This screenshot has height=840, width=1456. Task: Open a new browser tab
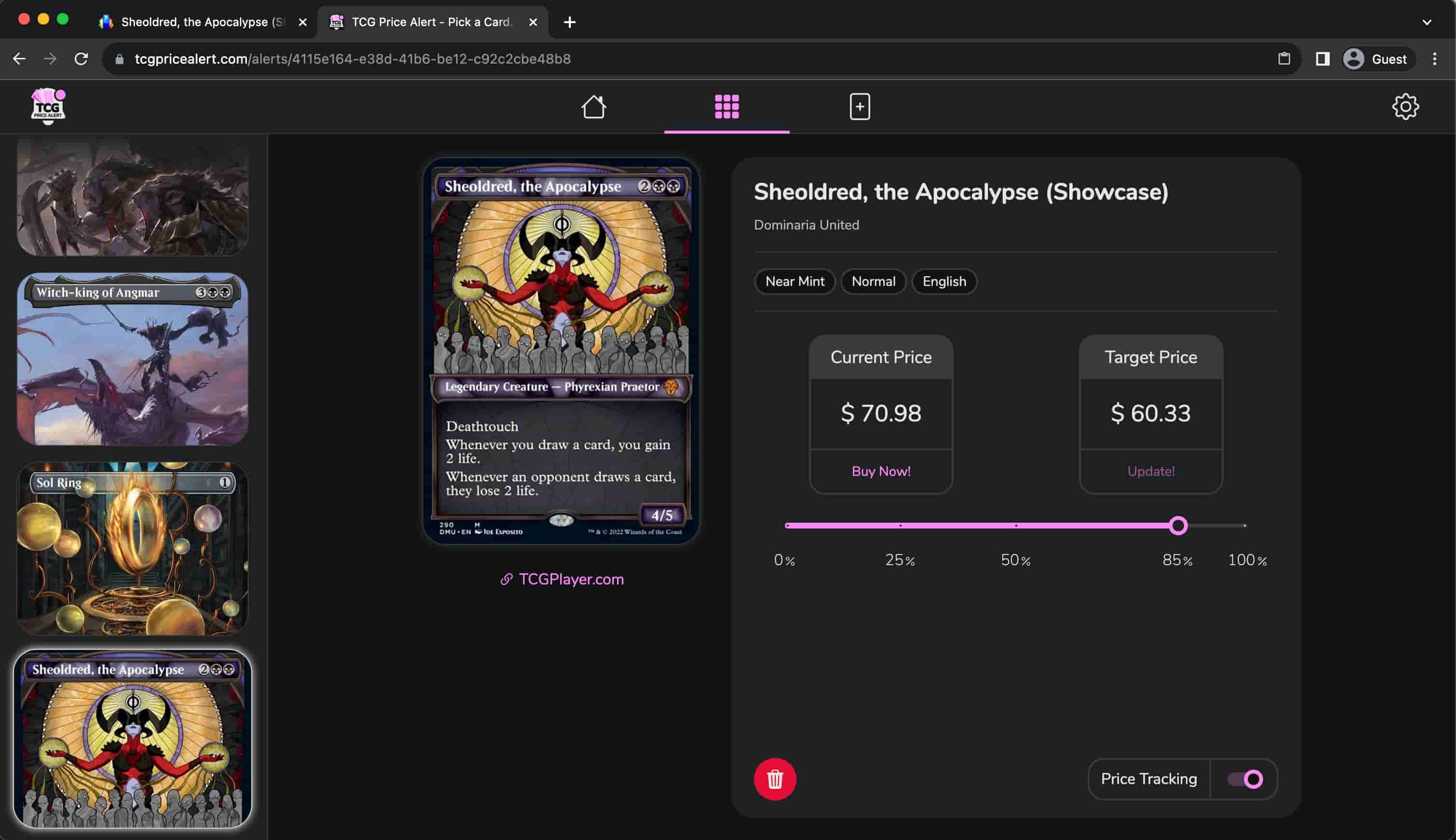pos(569,22)
